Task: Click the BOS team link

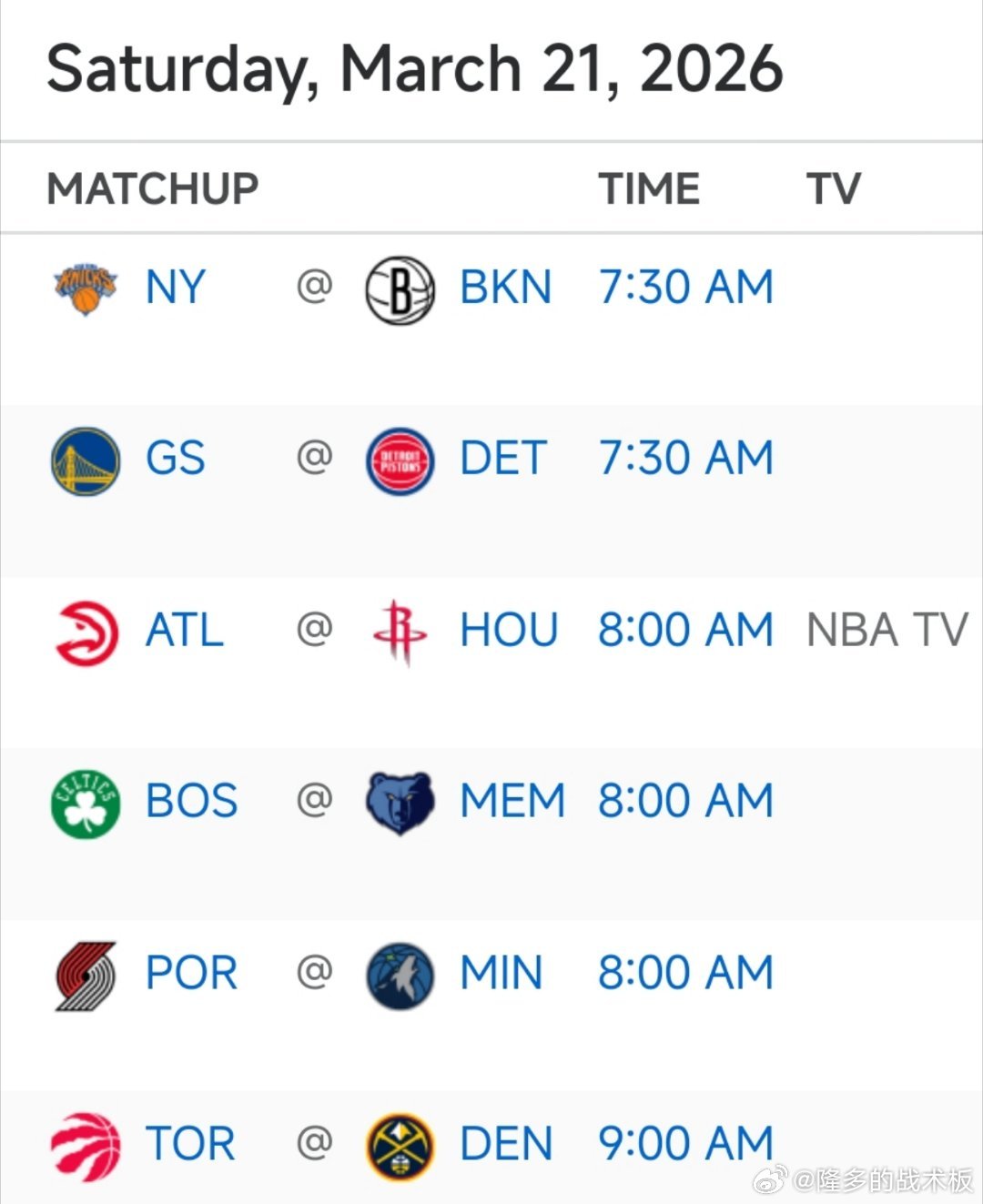Action: pos(192,801)
